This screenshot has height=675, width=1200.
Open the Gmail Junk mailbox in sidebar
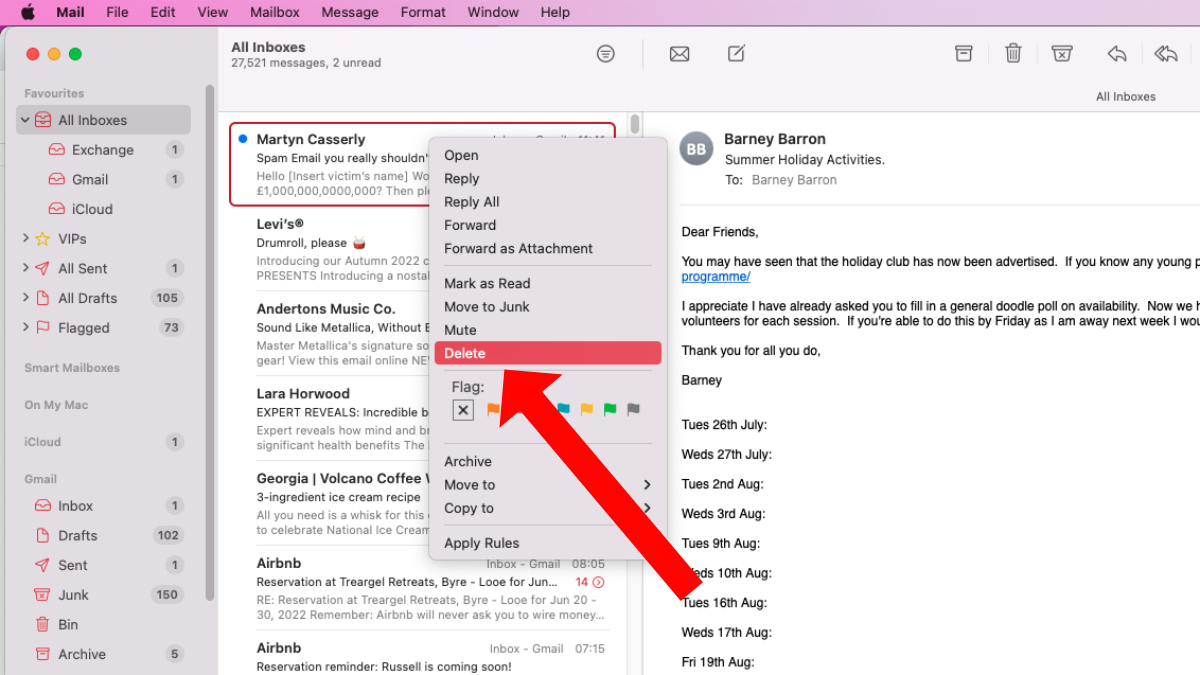click(x=73, y=594)
